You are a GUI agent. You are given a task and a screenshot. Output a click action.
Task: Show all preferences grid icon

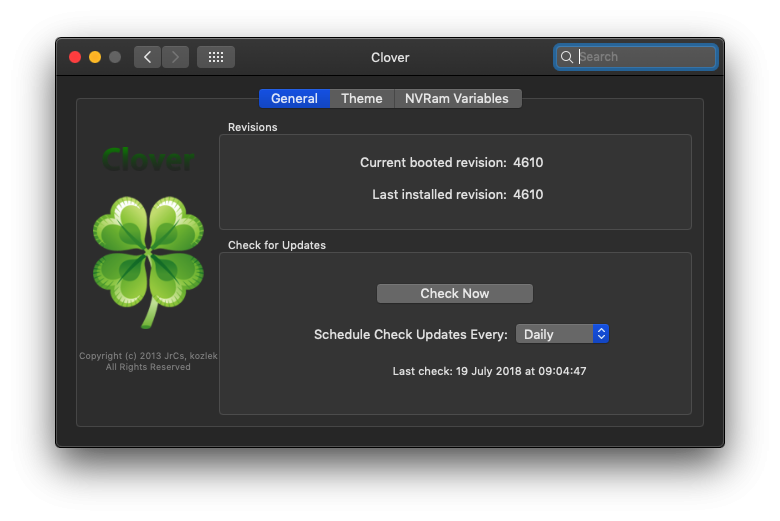tap(216, 57)
